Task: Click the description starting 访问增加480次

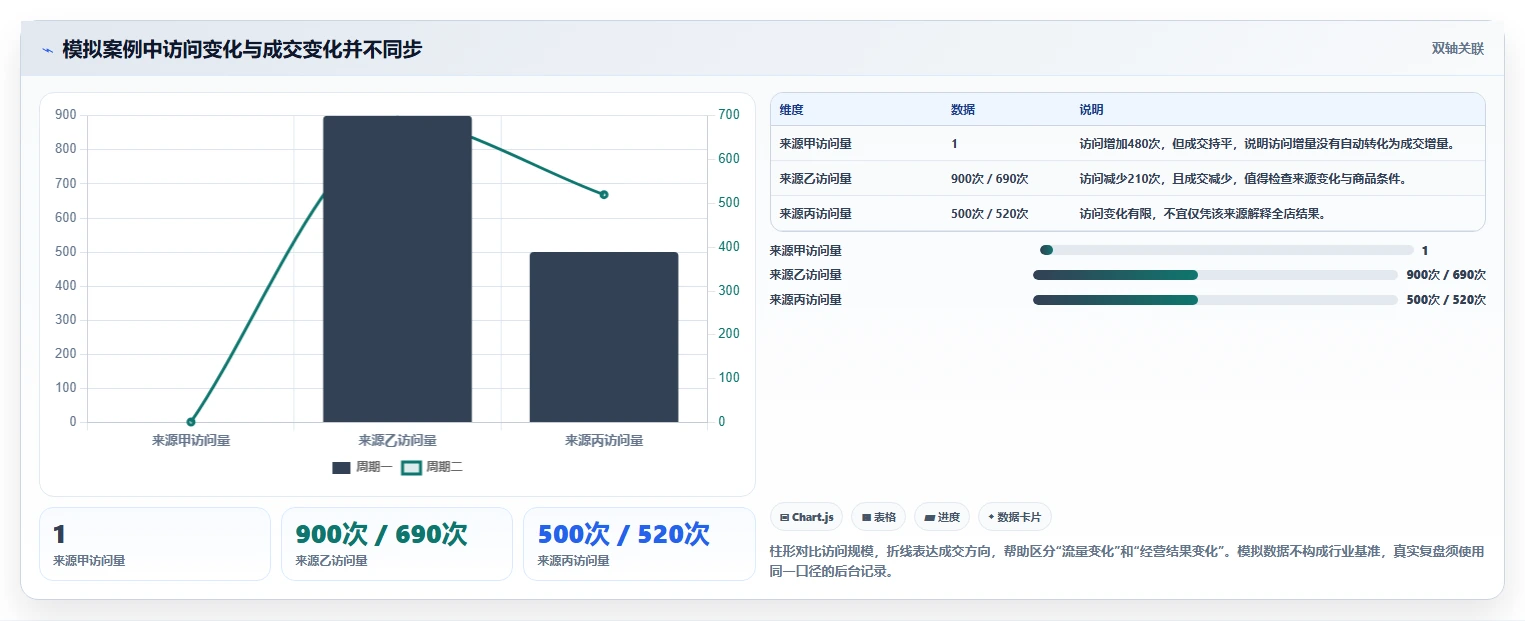Action: 1266,144
